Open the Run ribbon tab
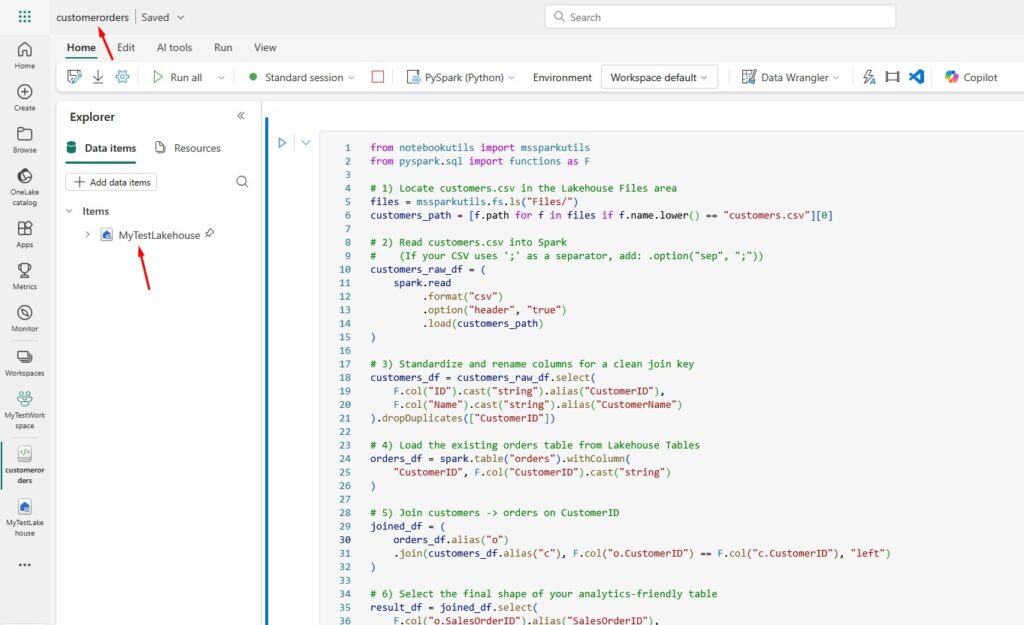 223,48
